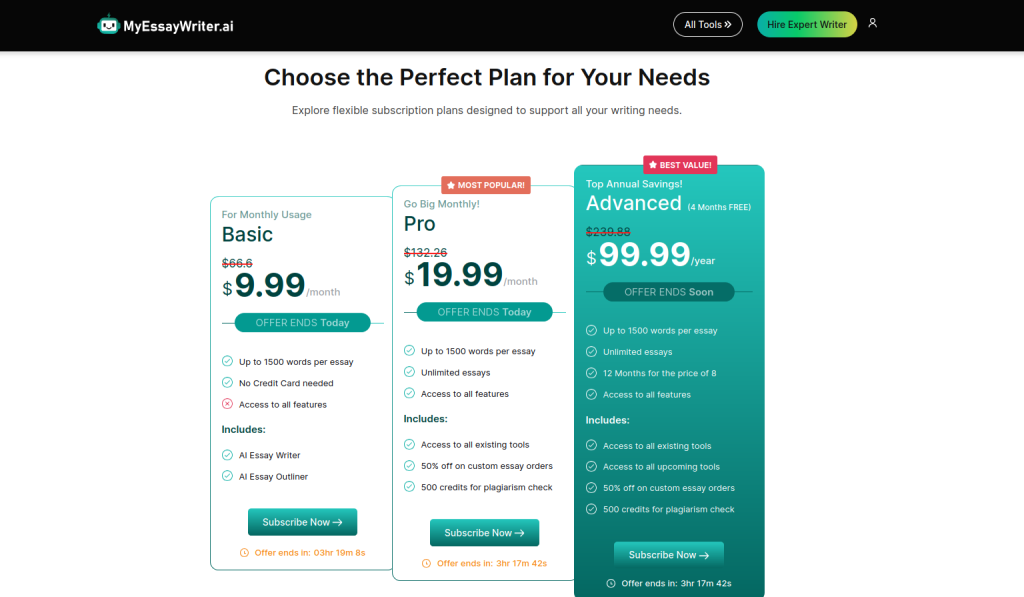Screen dimensions: 1024x597
Task: Click the clock icon next to Basic offer timer
Action: (x=244, y=553)
